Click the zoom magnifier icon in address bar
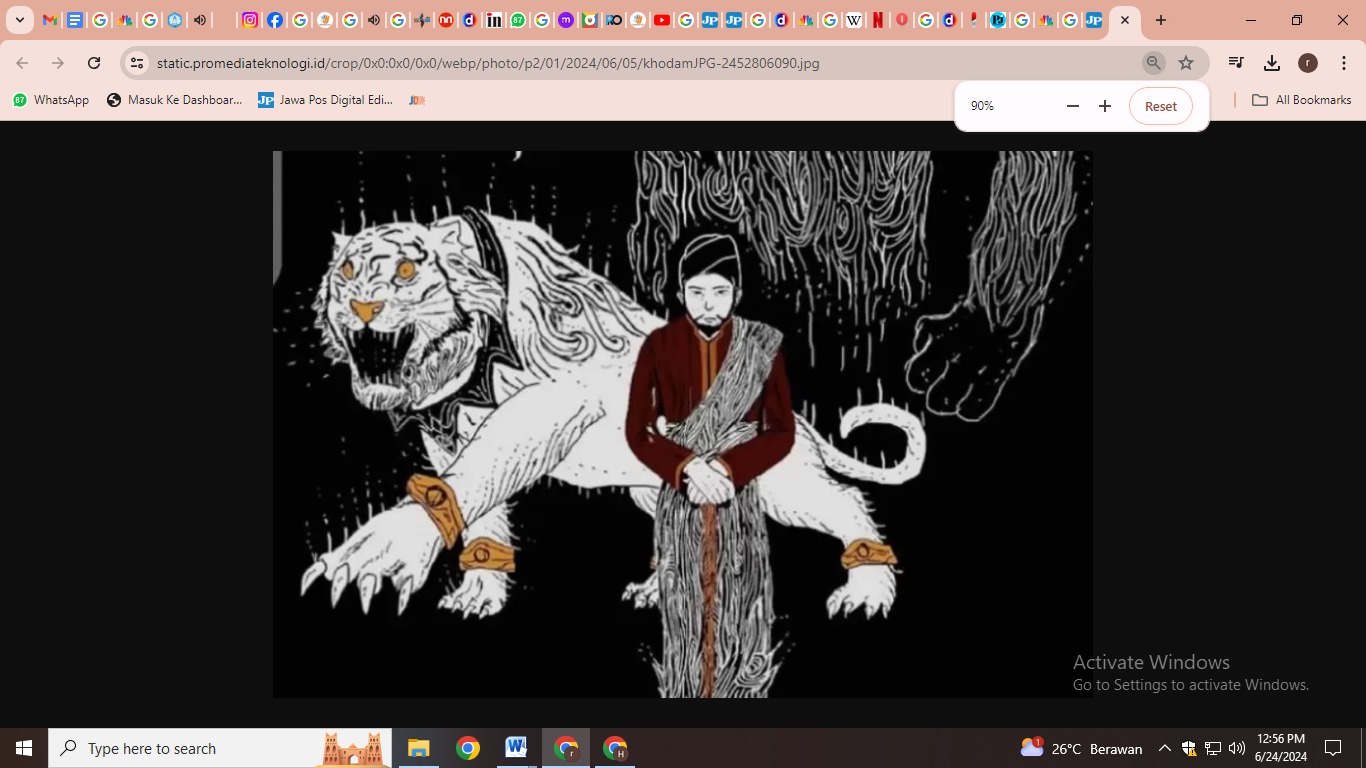Image resolution: width=1366 pixels, height=768 pixels. point(1153,63)
